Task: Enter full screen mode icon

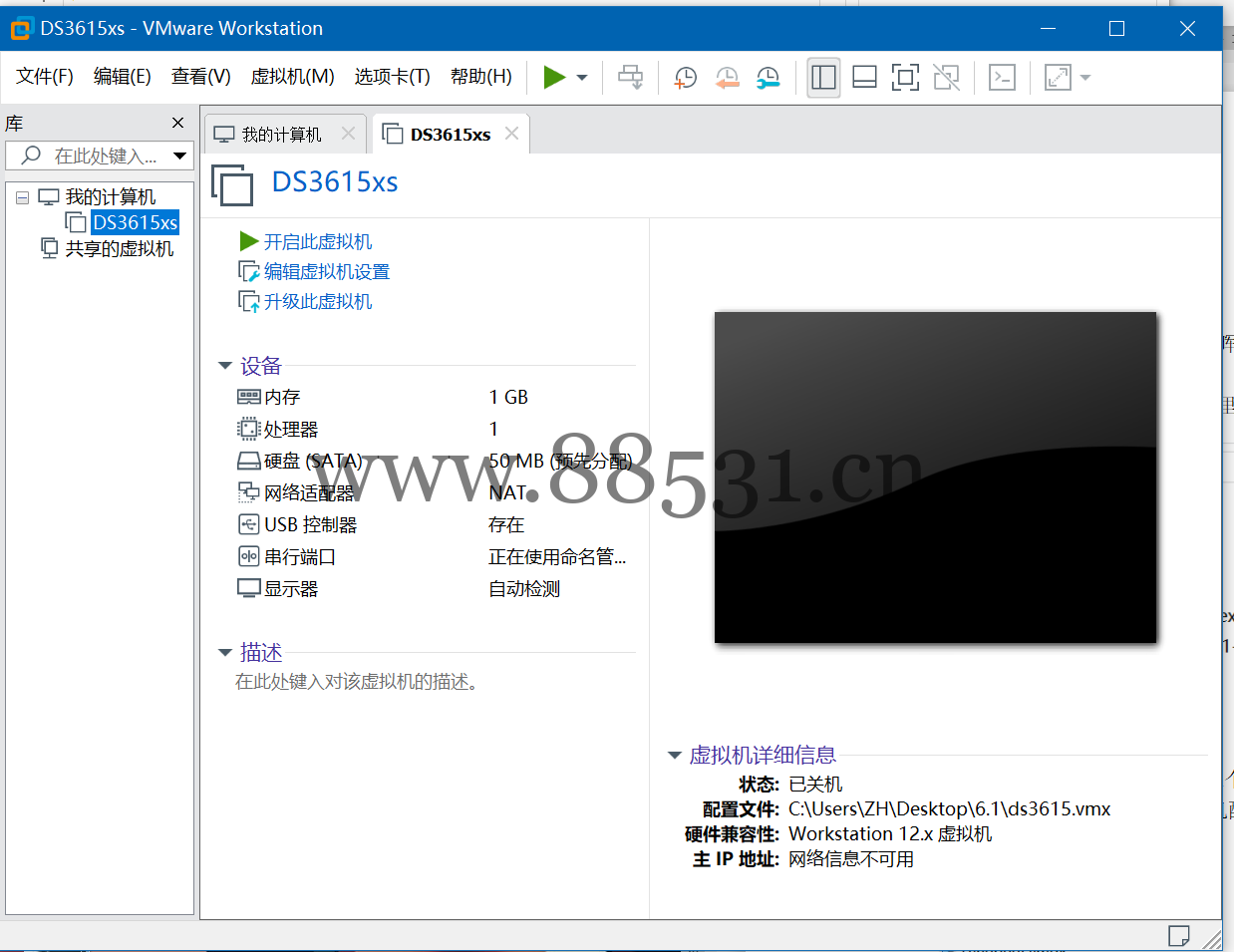Action: (905, 77)
